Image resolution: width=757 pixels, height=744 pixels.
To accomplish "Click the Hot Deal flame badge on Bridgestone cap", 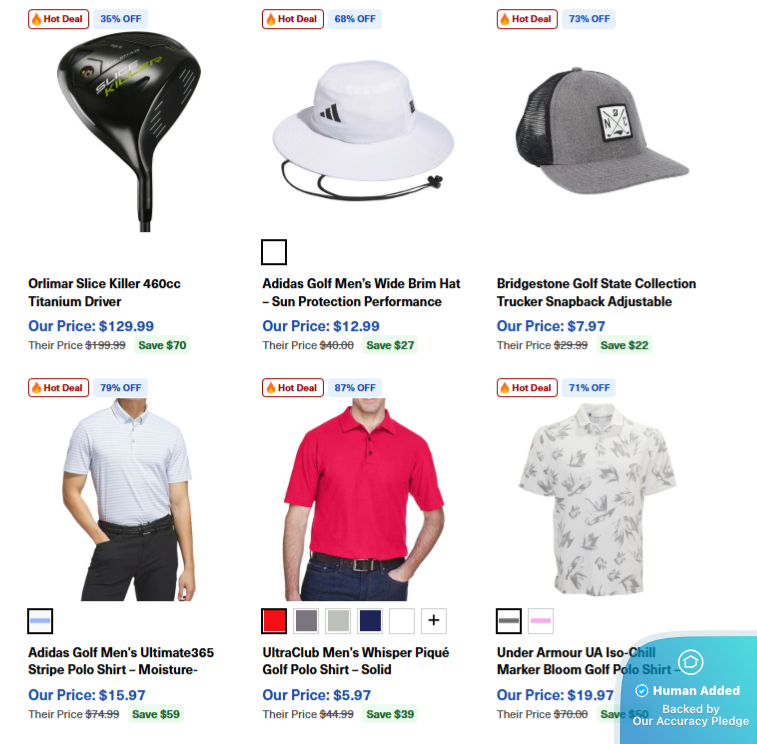I will (x=527, y=19).
